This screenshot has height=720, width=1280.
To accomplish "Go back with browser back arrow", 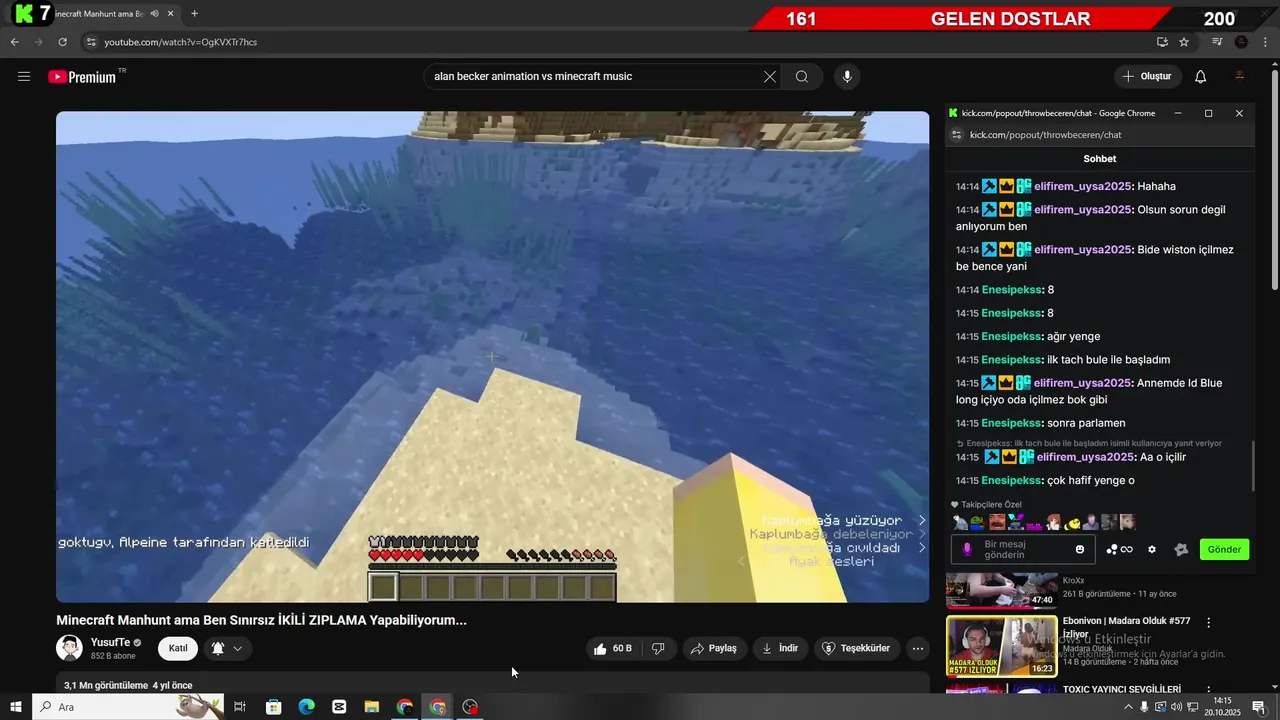I will coord(14,42).
